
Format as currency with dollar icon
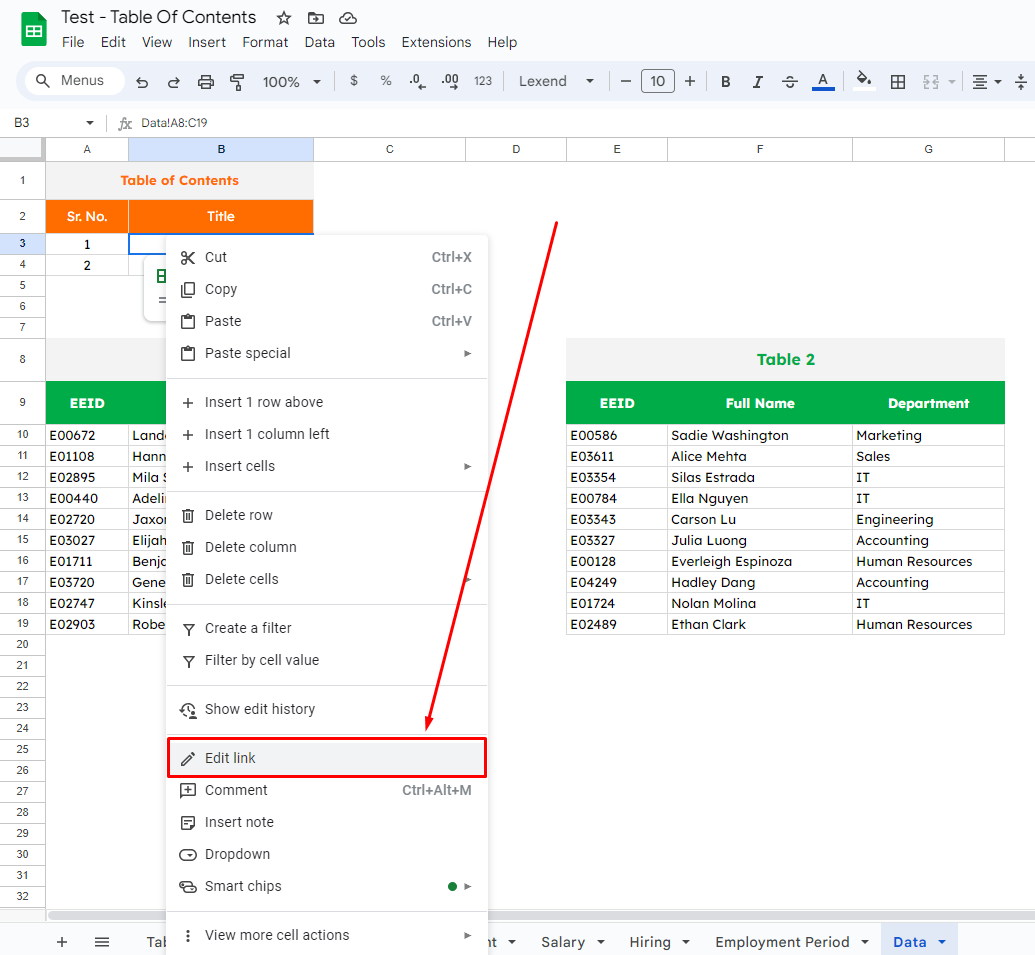click(354, 81)
